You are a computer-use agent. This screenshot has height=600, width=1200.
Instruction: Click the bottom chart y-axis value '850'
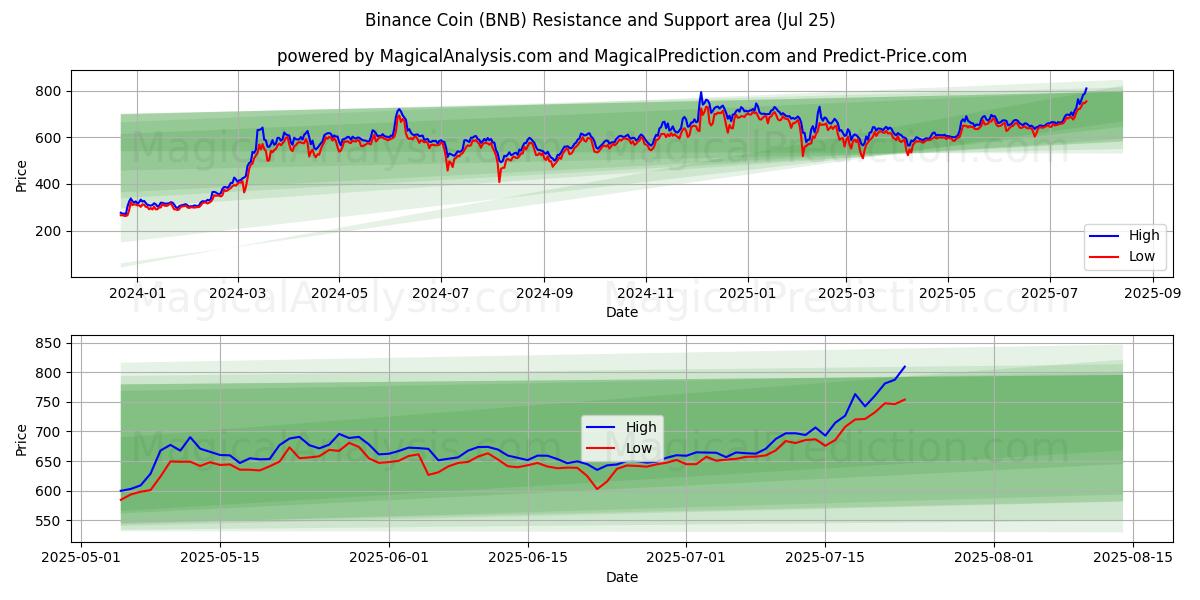click(50, 343)
